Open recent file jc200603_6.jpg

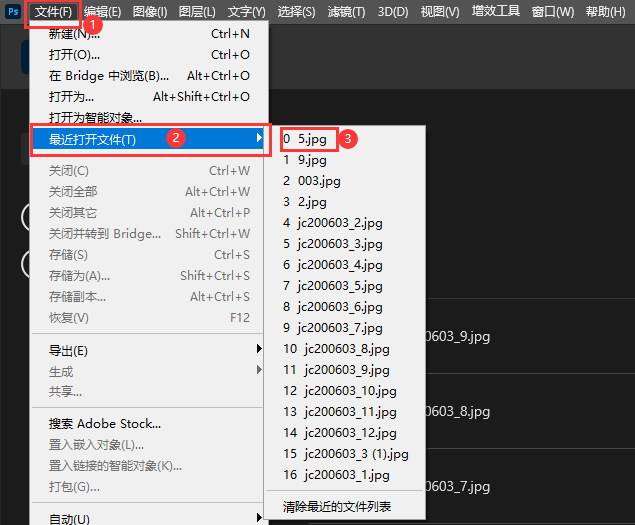(x=345, y=307)
